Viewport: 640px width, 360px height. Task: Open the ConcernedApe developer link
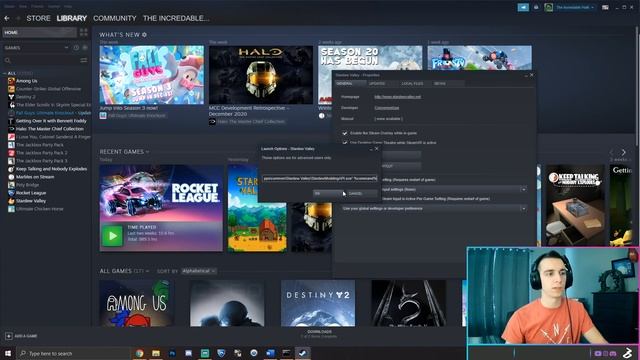point(387,108)
